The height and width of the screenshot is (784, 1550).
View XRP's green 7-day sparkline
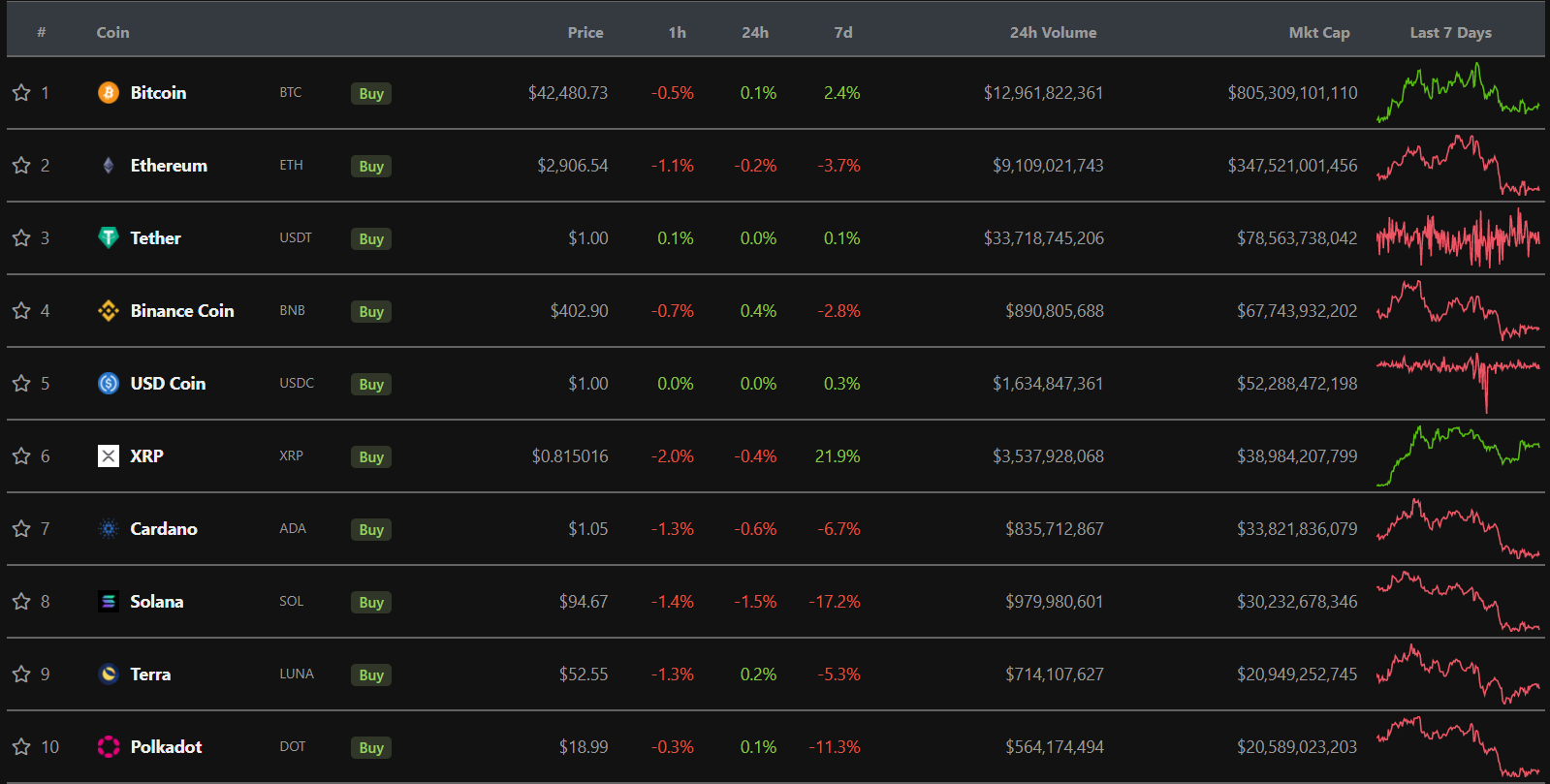(x=1458, y=455)
